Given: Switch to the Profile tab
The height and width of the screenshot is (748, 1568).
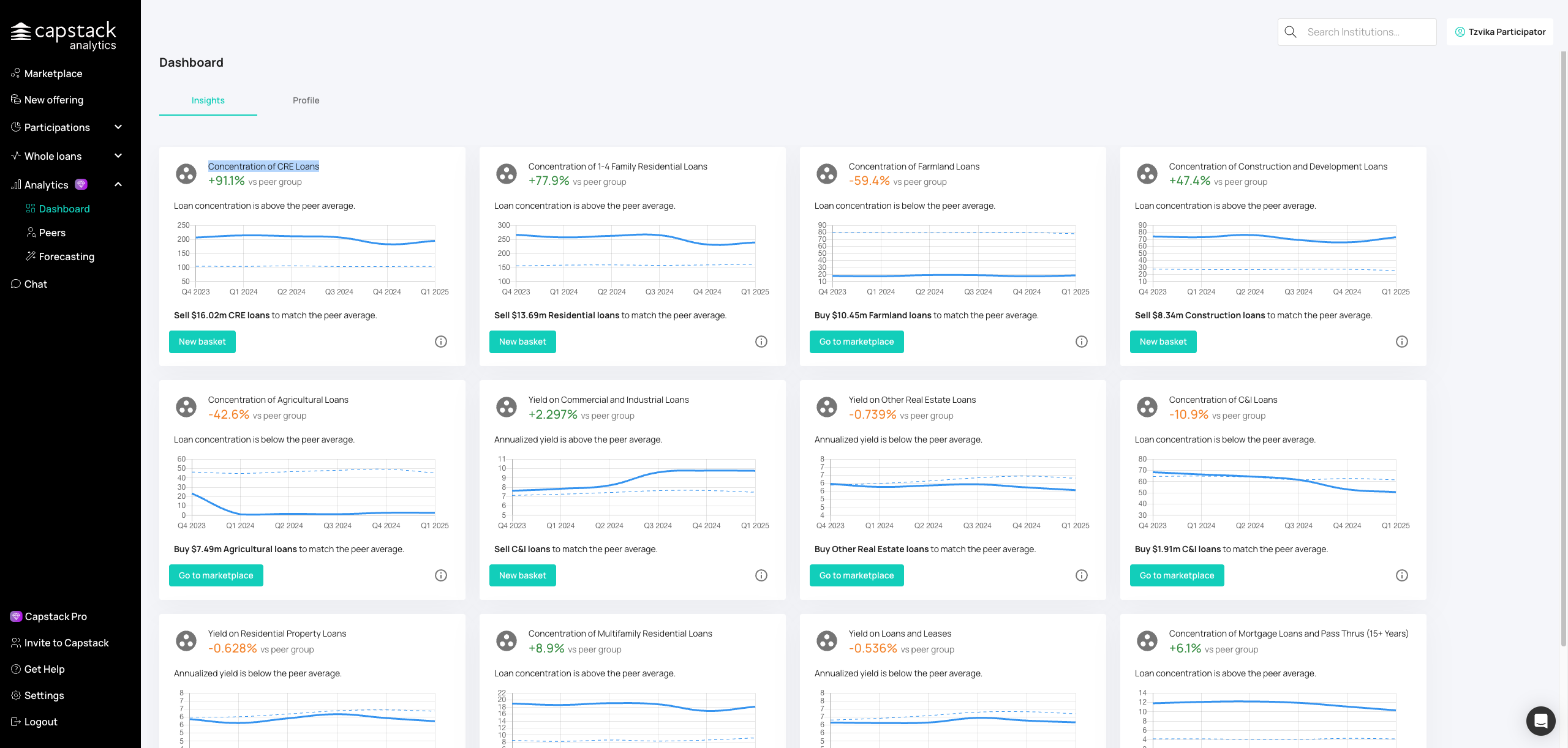Looking at the screenshot, I should tap(306, 100).
